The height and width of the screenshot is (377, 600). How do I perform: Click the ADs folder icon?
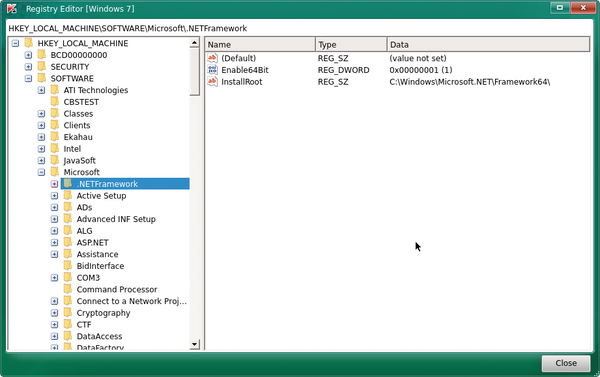pos(68,207)
